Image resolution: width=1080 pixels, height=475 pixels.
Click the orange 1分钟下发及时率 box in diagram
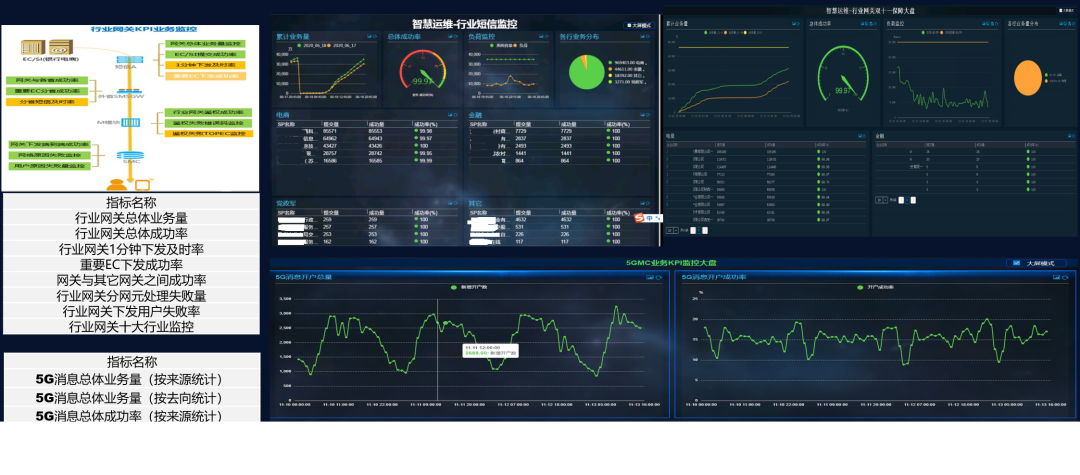pyautogui.click(x=206, y=65)
